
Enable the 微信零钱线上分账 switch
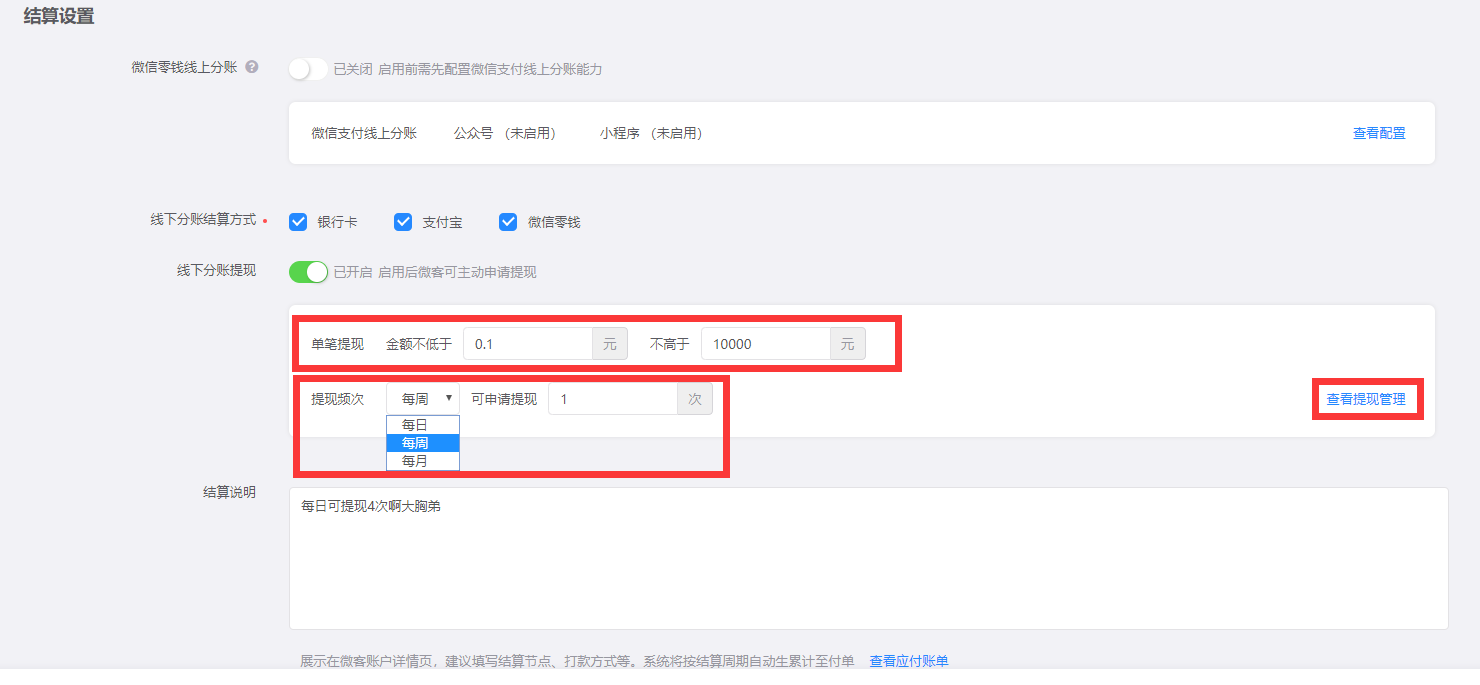(308, 69)
